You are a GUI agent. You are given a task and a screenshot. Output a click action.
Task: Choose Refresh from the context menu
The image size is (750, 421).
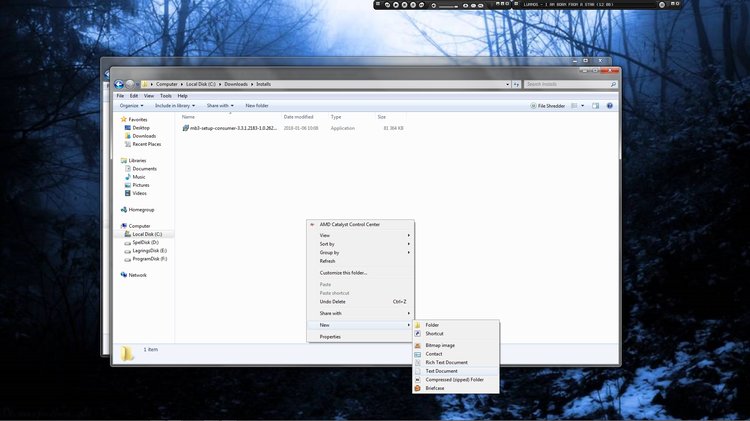coord(360,261)
